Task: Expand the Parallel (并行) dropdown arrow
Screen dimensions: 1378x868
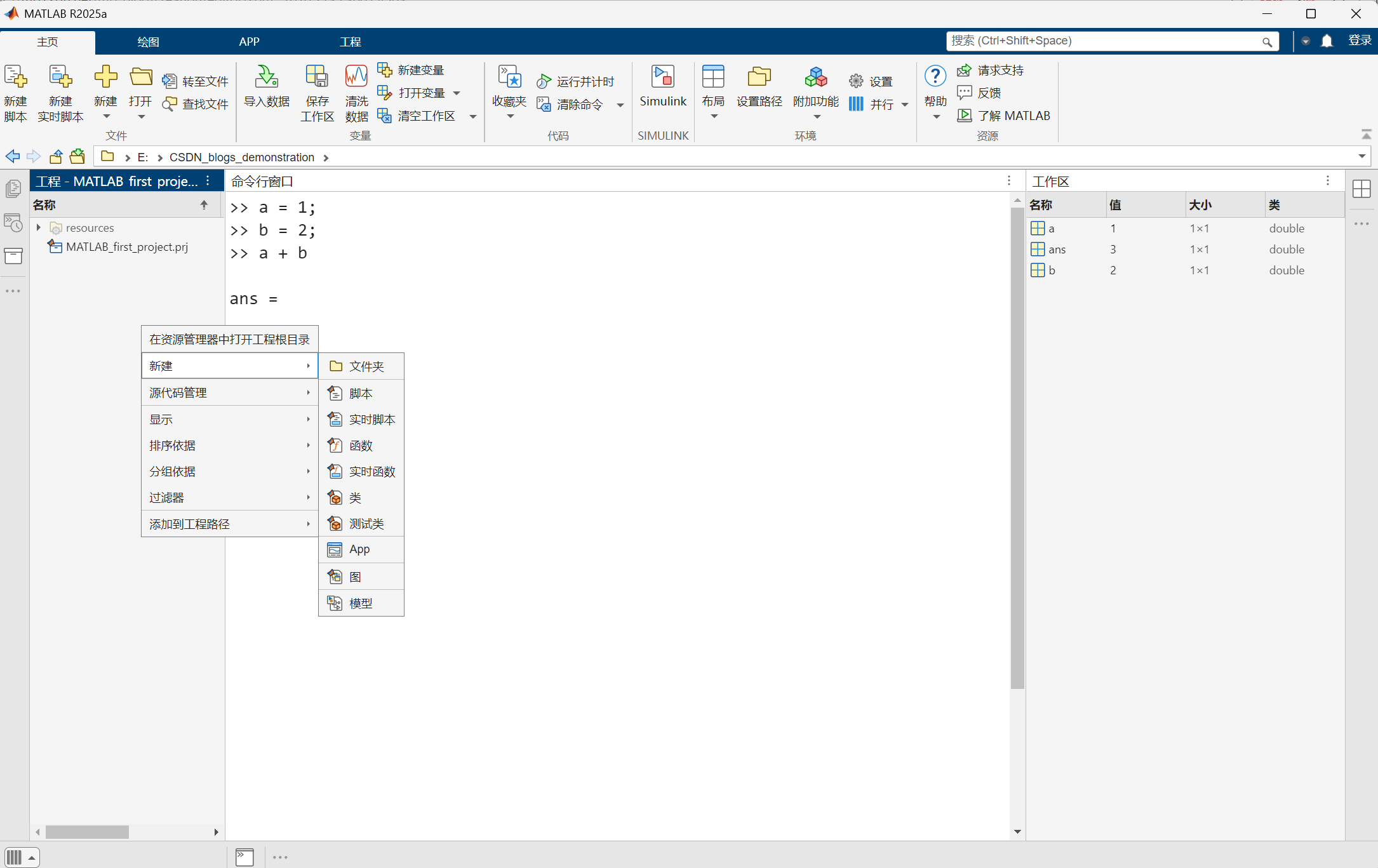Action: click(x=905, y=105)
